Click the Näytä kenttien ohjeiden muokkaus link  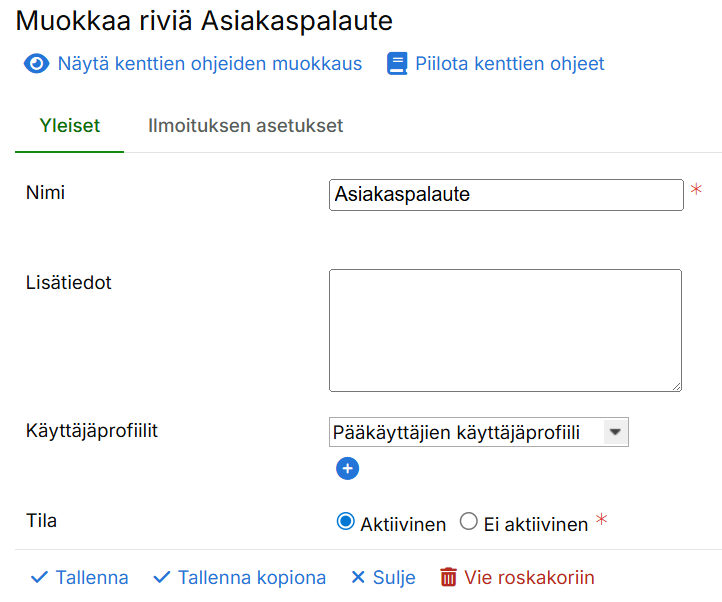210,64
